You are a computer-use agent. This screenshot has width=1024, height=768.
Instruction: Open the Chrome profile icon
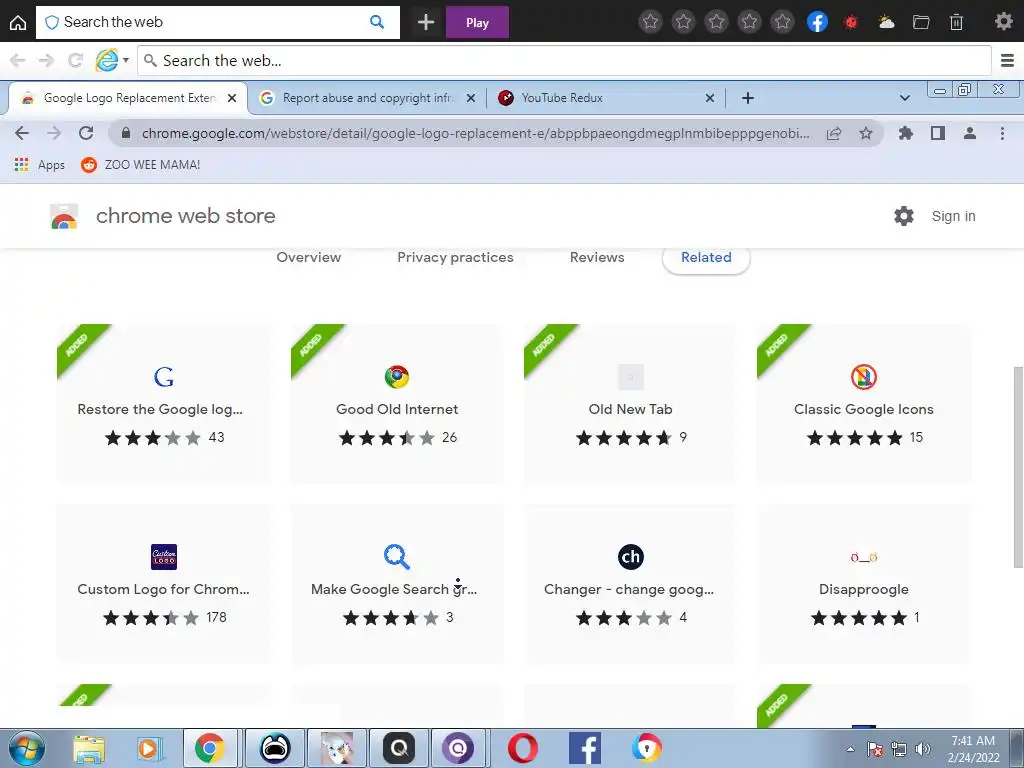click(970, 133)
